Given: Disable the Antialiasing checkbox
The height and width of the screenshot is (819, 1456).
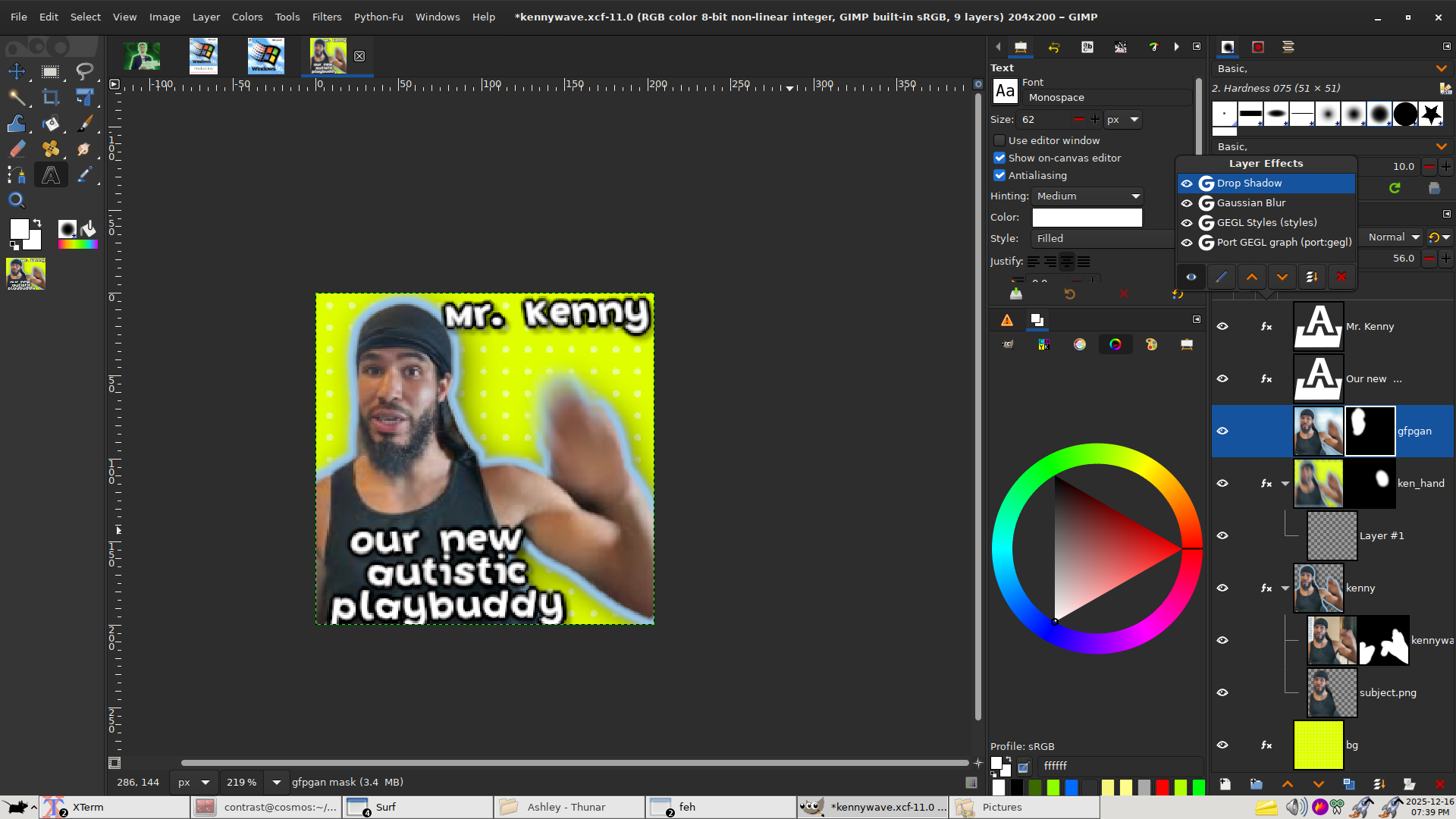Looking at the screenshot, I should click(999, 175).
